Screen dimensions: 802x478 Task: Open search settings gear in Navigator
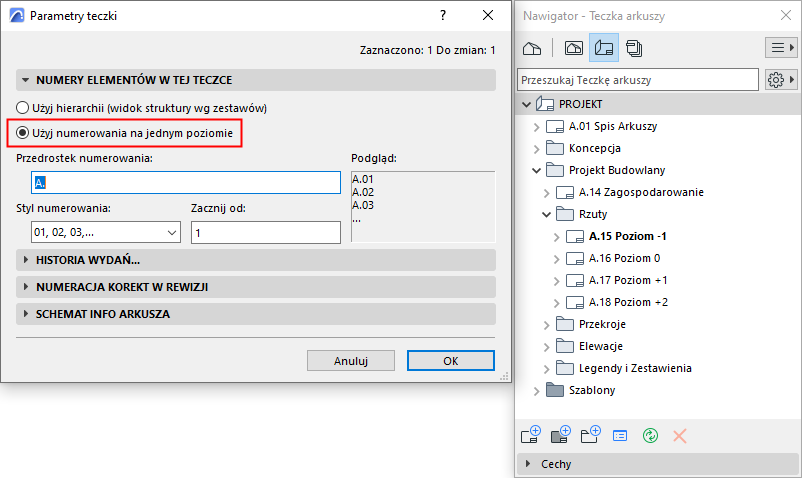[x=781, y=80]
